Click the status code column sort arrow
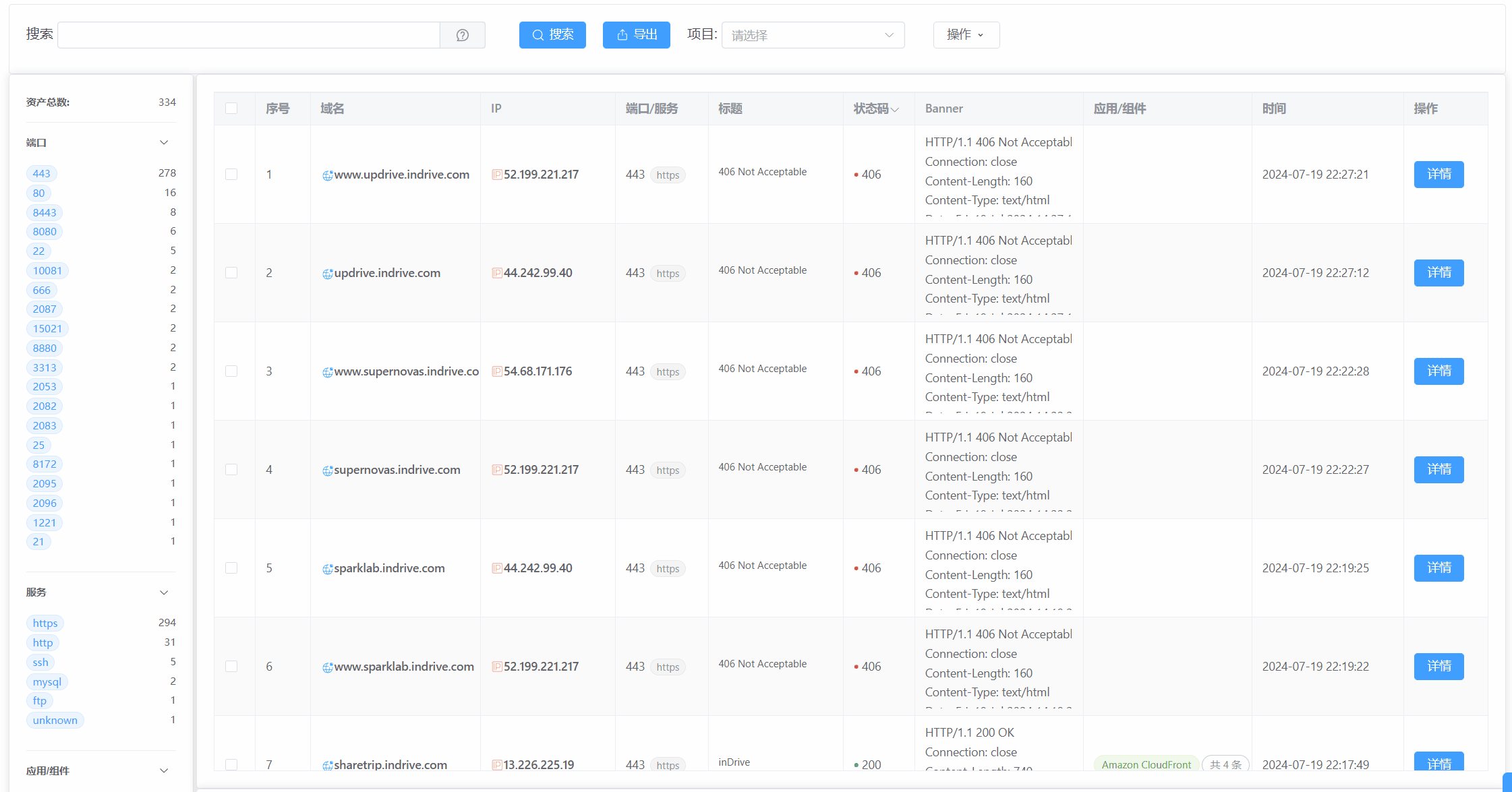 (x=895, y=109)
